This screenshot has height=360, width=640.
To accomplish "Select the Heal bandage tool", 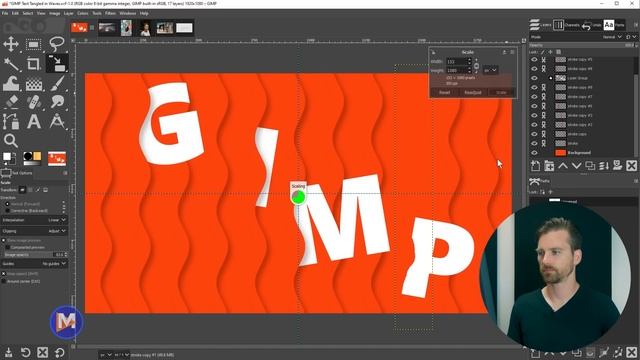I will click(34, 102).
